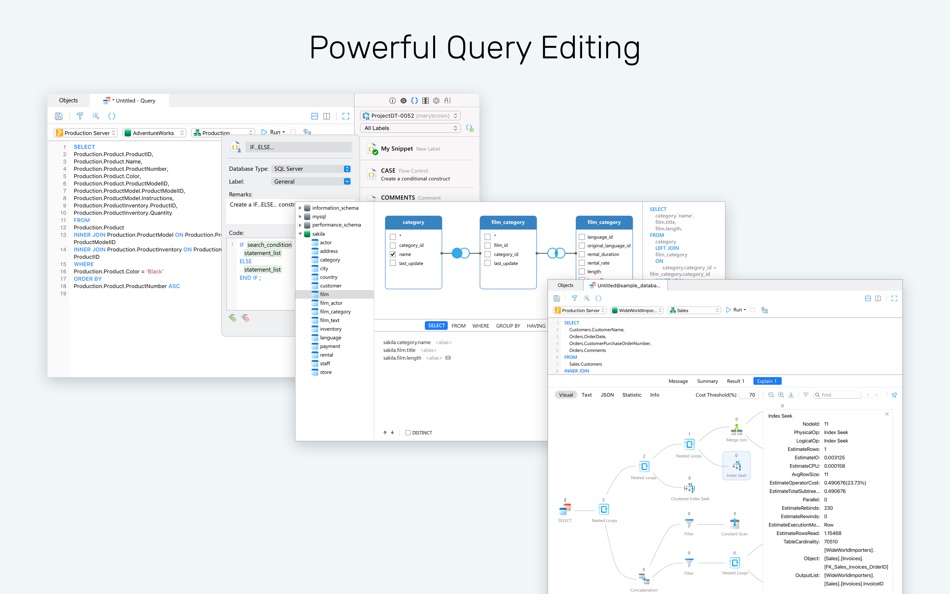Click the AI icon atop the snippet panel
Viewport: 950px width, 594px height.
(x=448, y=101)
